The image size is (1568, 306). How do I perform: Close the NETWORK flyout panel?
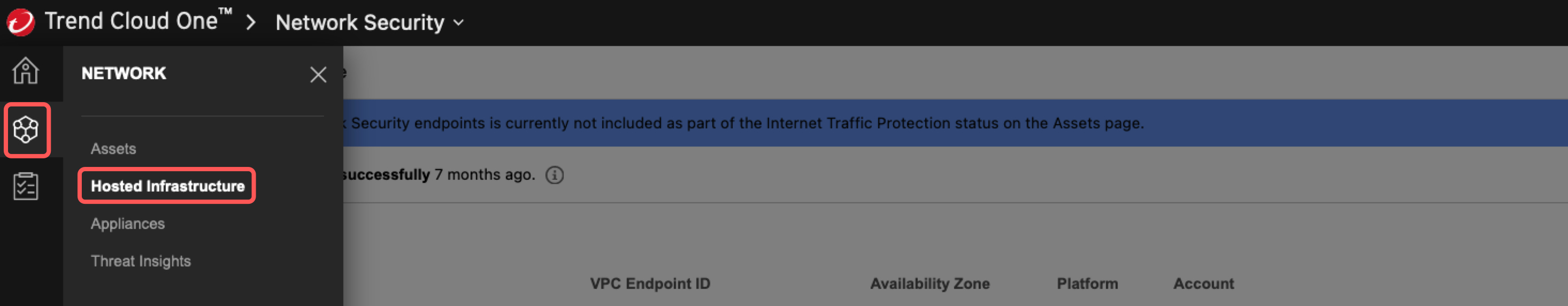318,75
